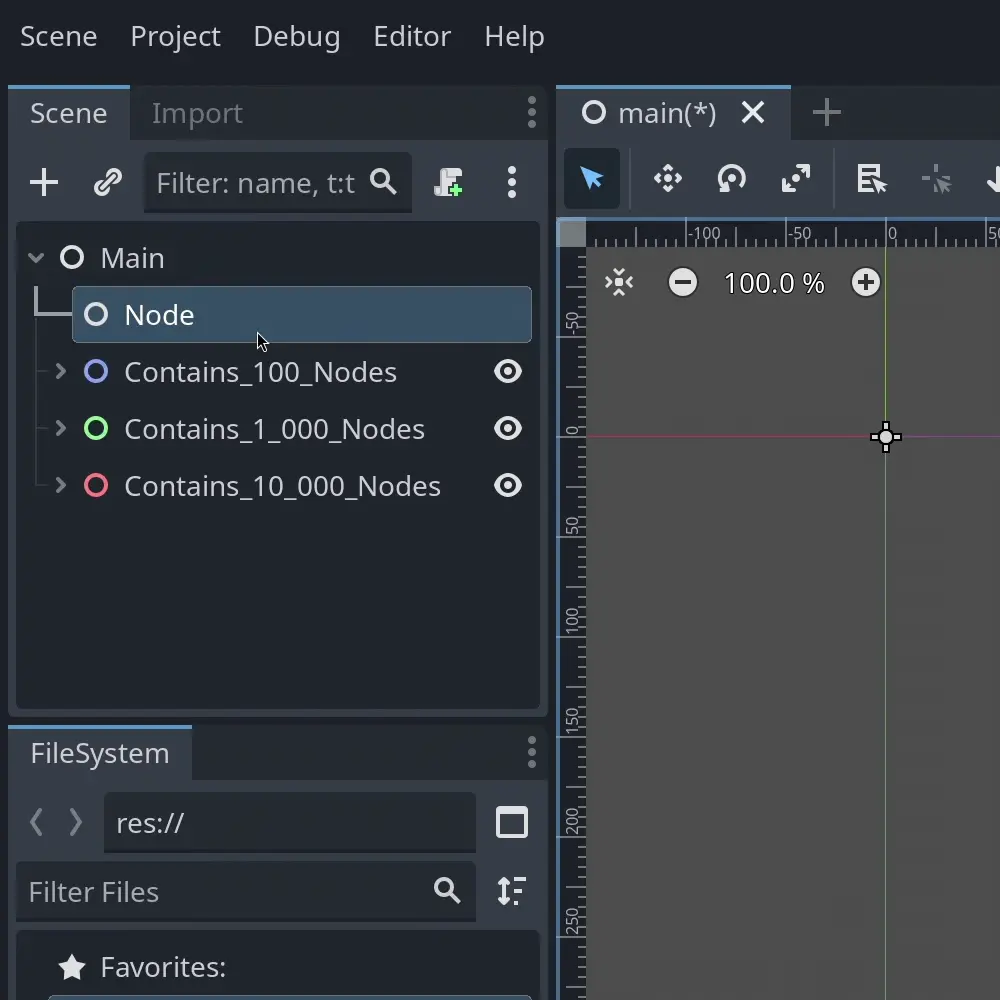Click the Filter Files search field

coord(220,891)
